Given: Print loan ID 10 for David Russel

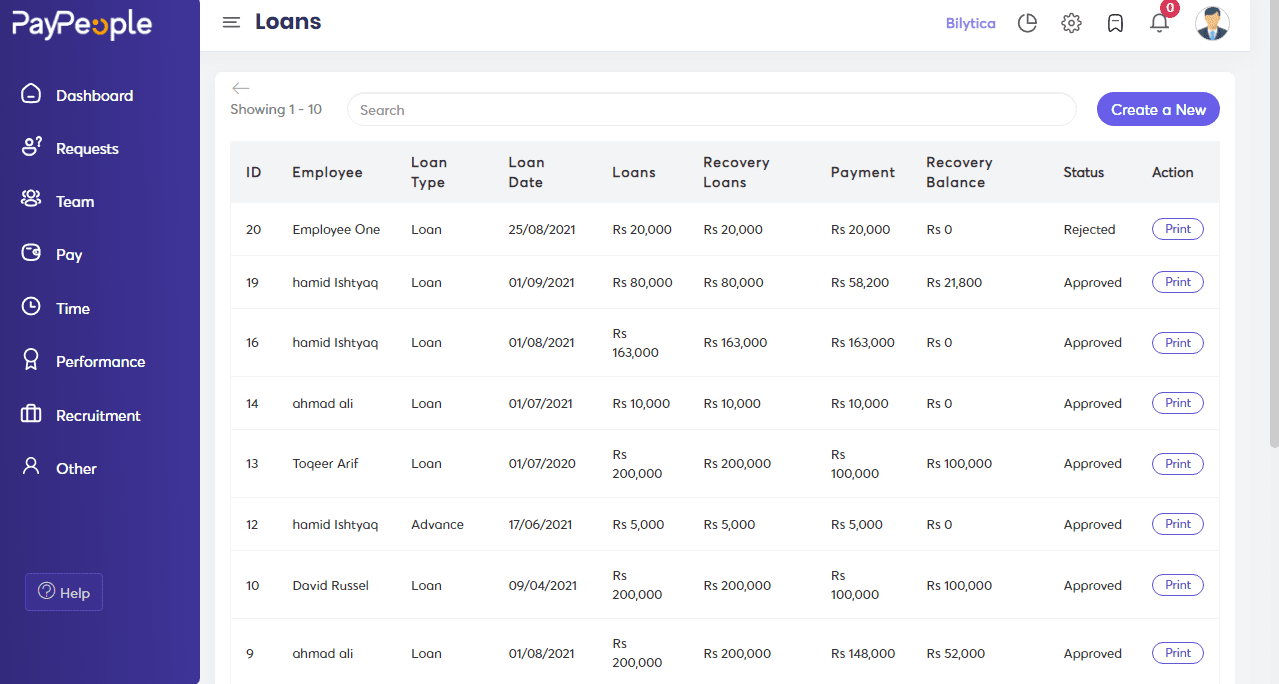Looking at the screenshot, I should (1177, 585).
